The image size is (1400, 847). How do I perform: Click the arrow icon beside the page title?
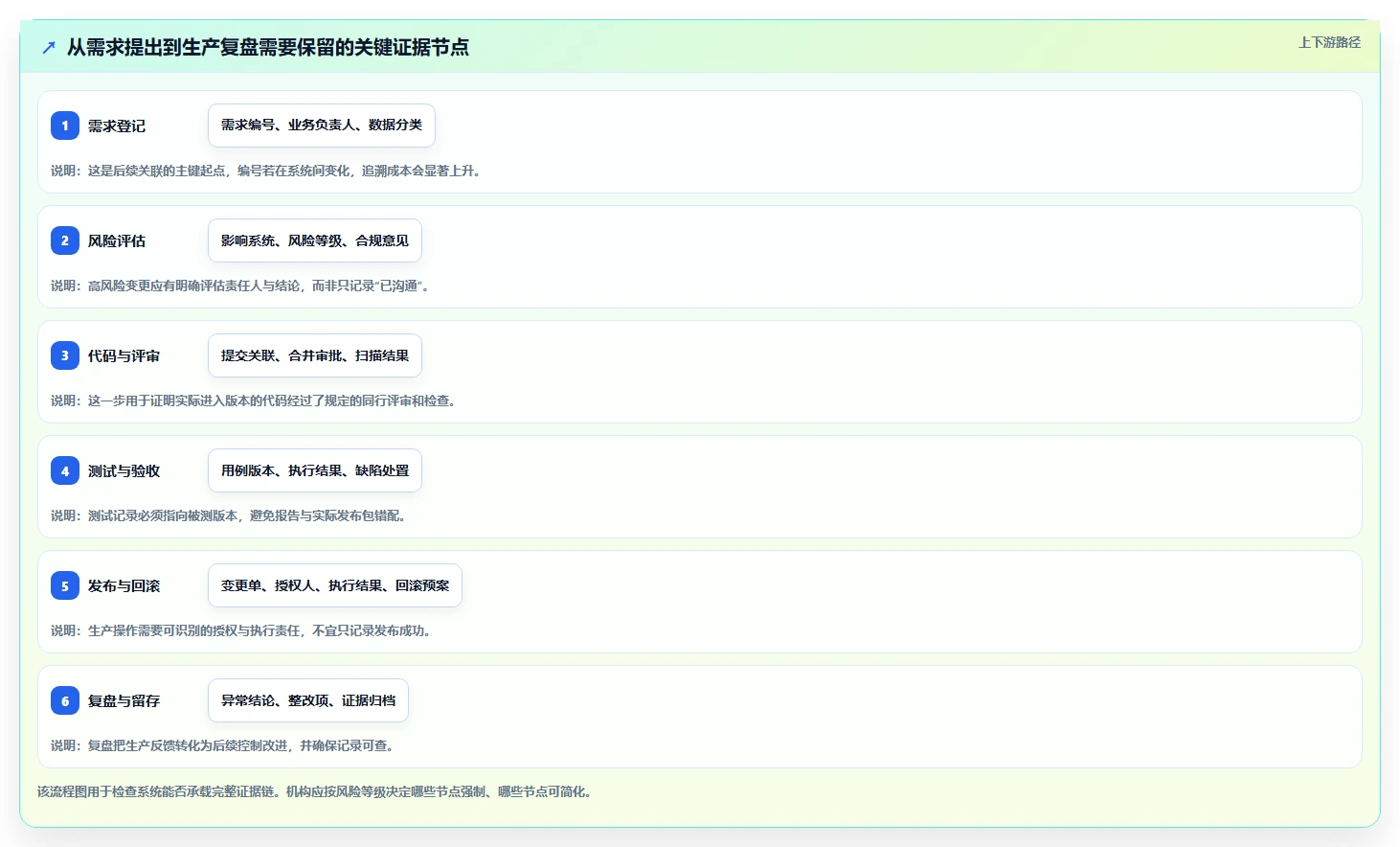click(49, 47)
